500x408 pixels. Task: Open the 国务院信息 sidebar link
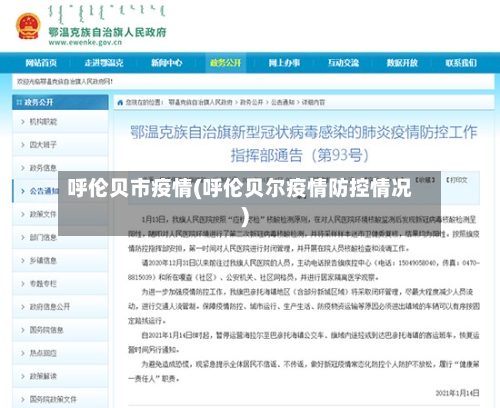[46, 330]
